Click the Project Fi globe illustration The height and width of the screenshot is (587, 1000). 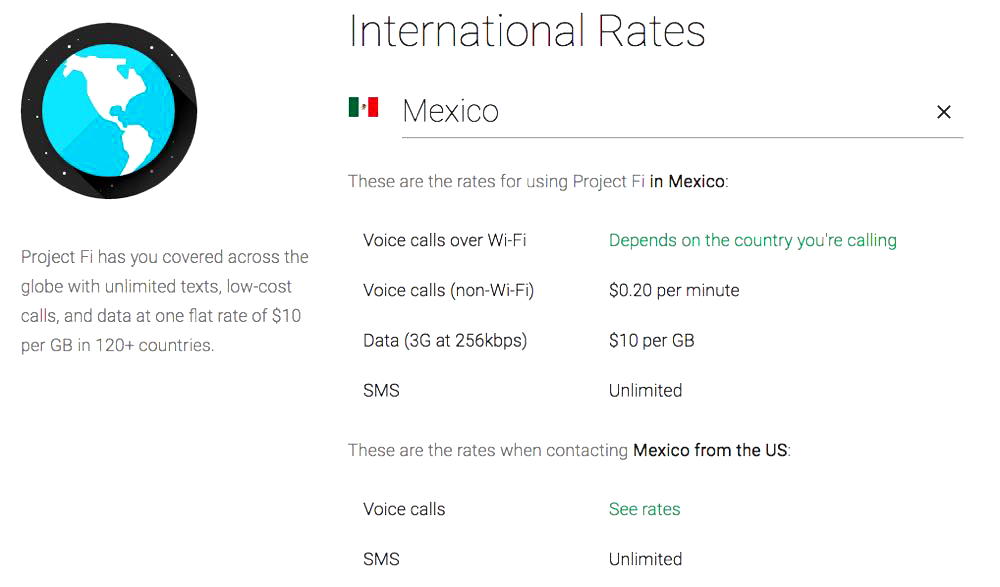(109, 110)
